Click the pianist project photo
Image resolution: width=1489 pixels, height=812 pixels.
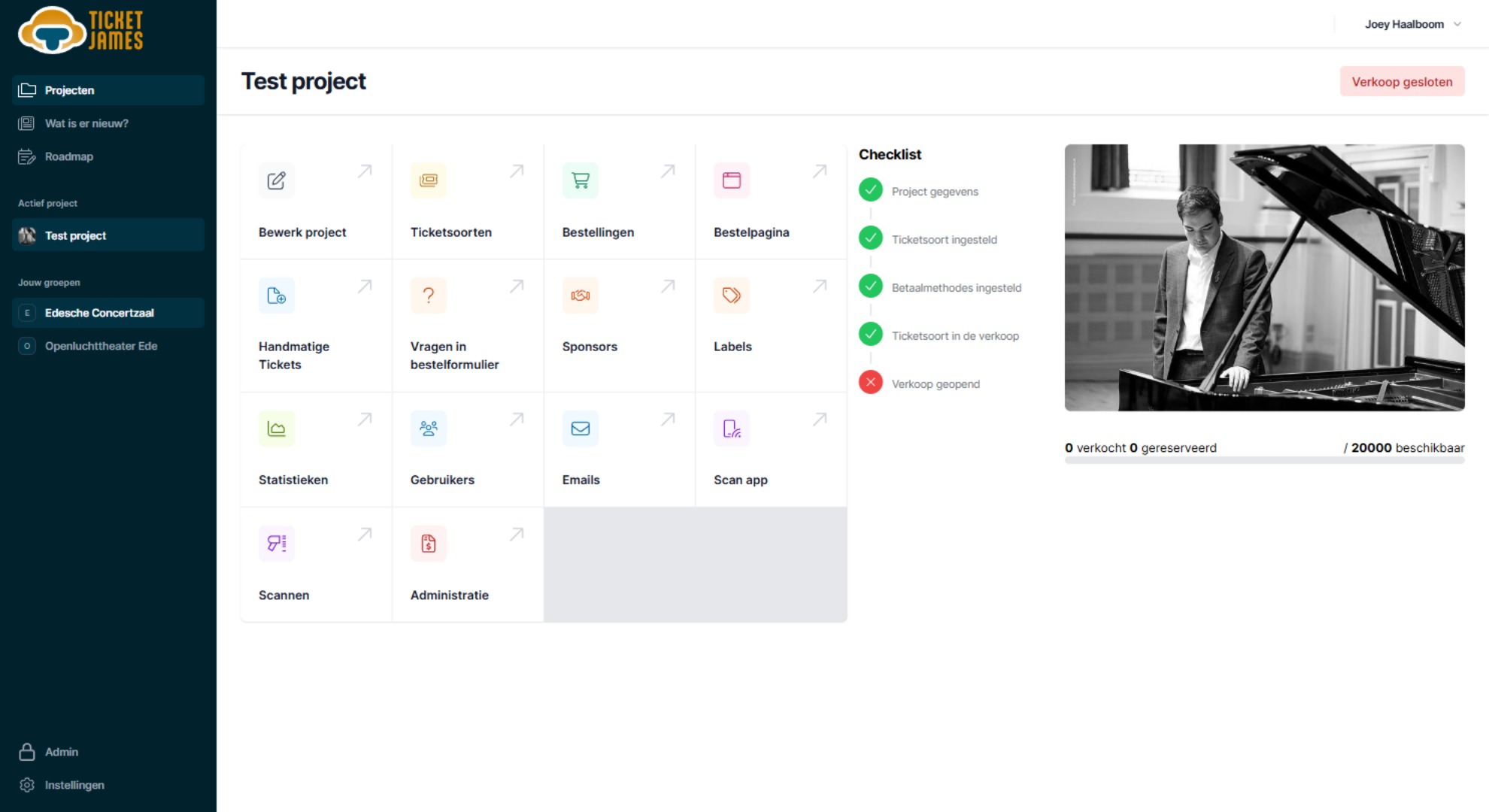[1265, 277]
